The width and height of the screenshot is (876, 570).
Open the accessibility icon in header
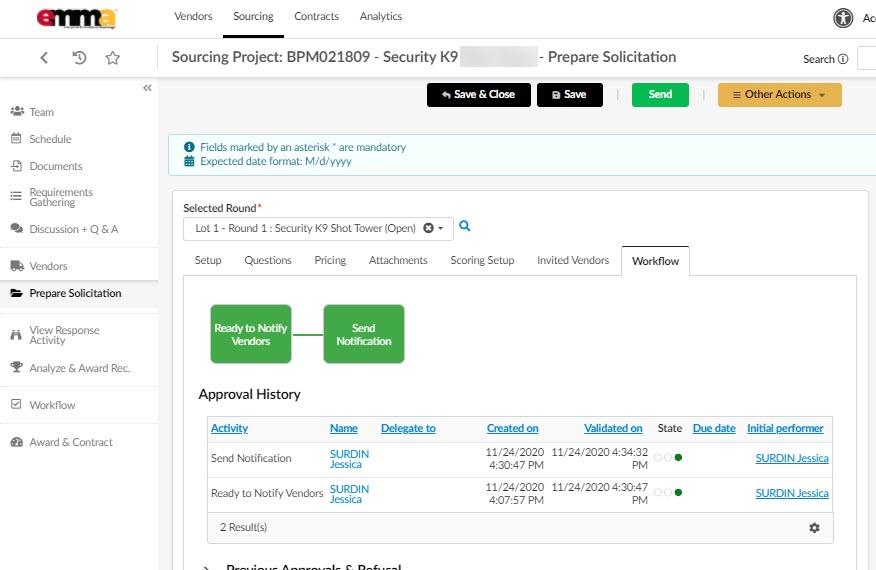click(x=843, y=18)
